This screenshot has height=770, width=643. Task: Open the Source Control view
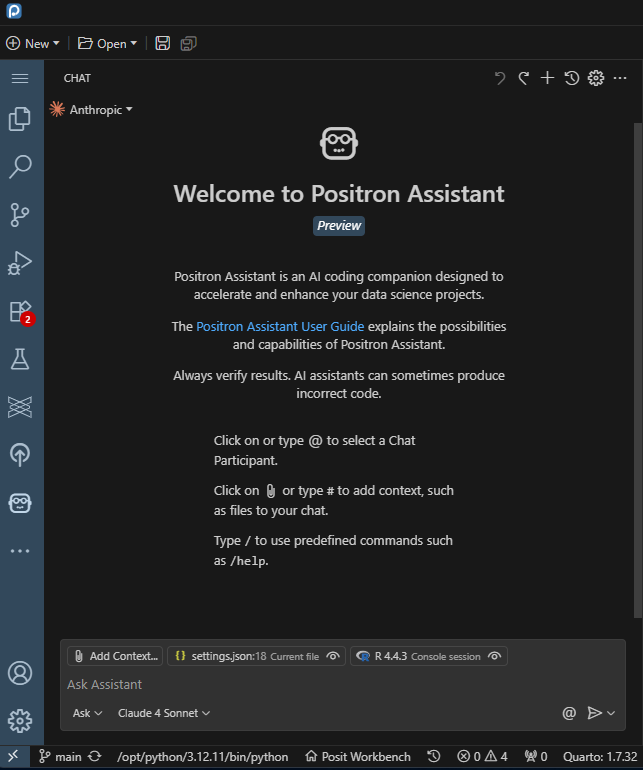coord(20,214)
